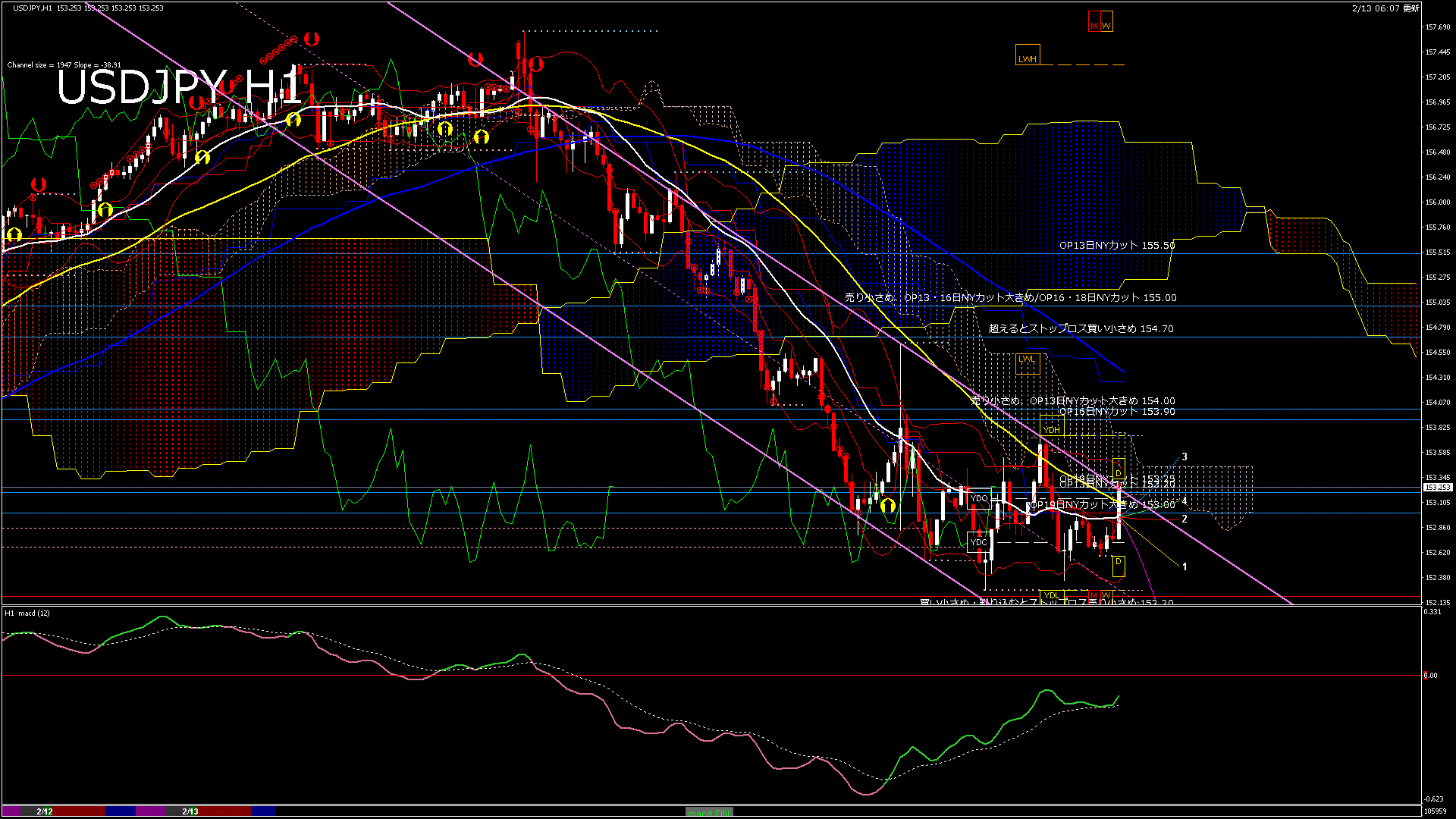Select the YDO yesterday-open marker box
This screenshot has height=819, width=1456.
tap(979, 498)
